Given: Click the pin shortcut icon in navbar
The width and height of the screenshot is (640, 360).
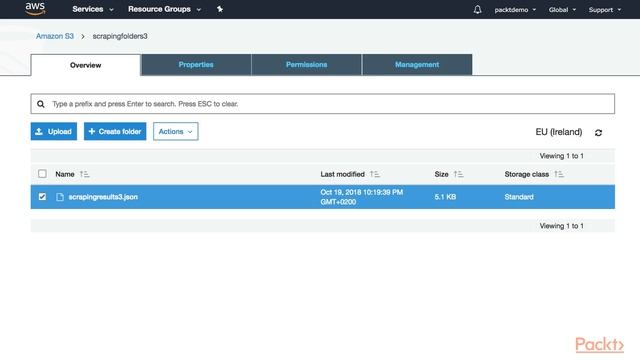Looking at the screenshot, I should tap(220, 9).
